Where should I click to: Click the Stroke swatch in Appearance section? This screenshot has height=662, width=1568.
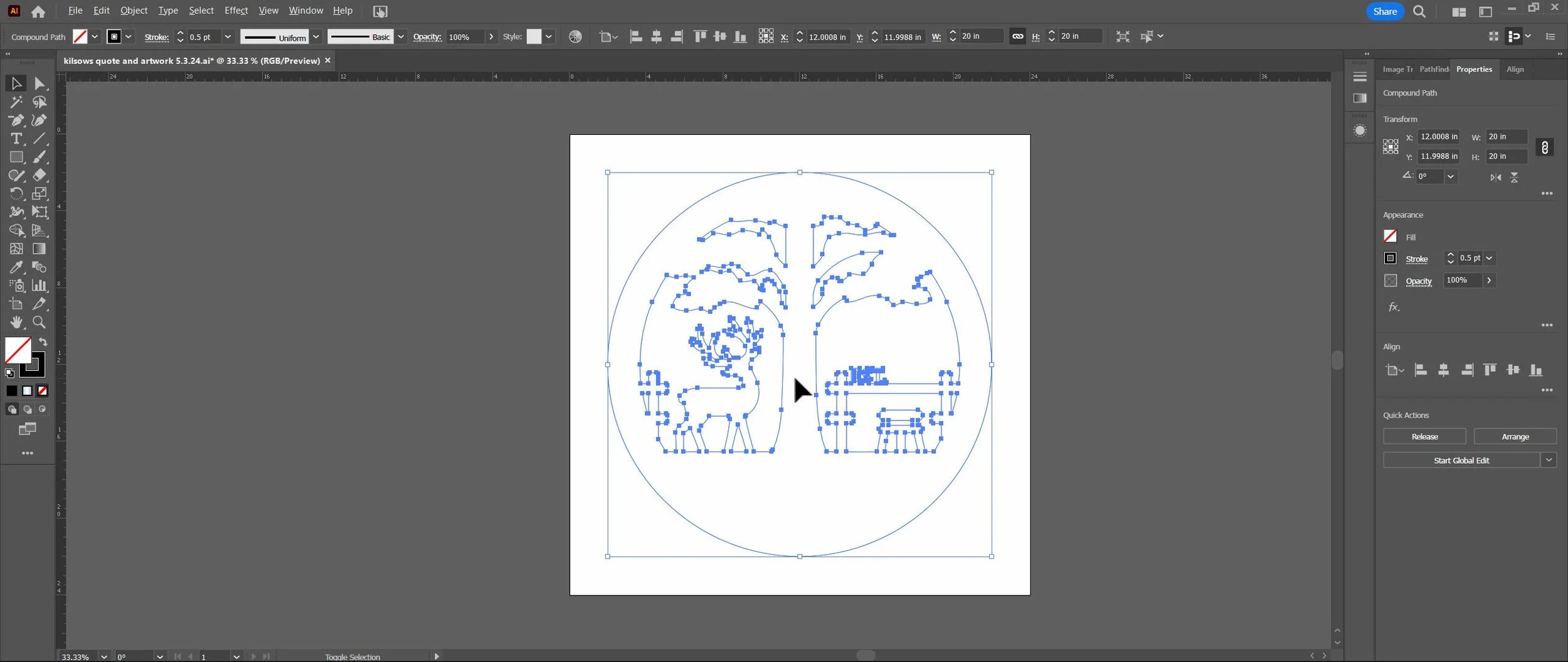[x=1390, y=258]
